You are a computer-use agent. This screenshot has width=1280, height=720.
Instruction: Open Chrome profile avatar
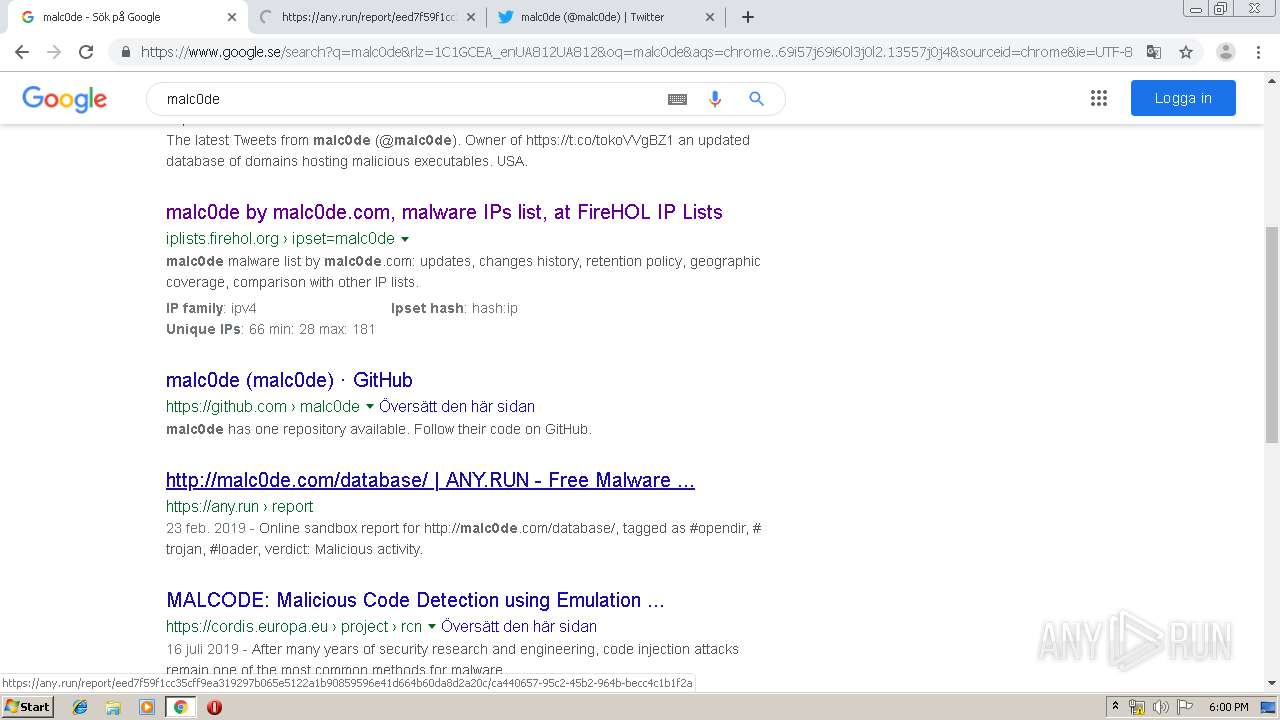pos(1226,52)
